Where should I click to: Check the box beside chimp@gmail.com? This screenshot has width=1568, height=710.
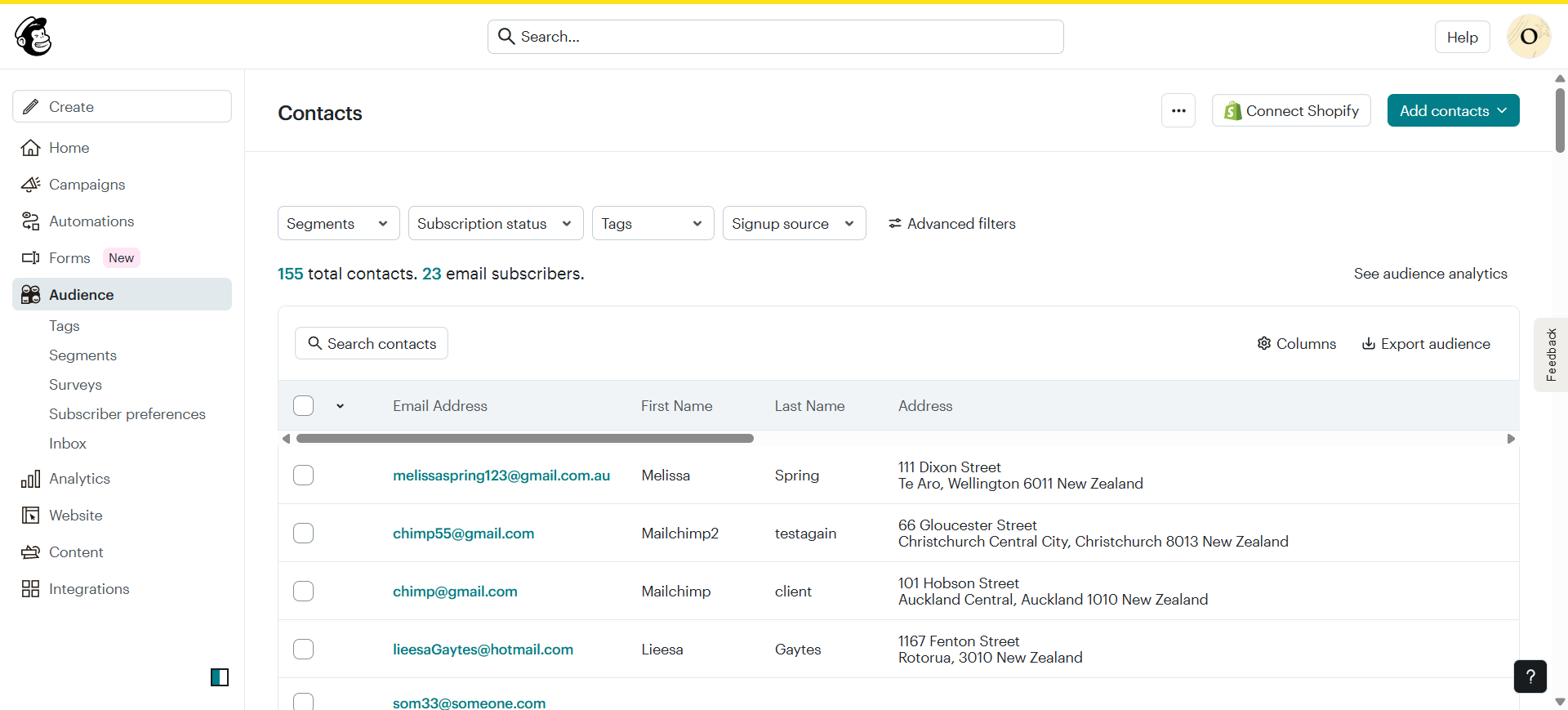click(x=304, y=592)
